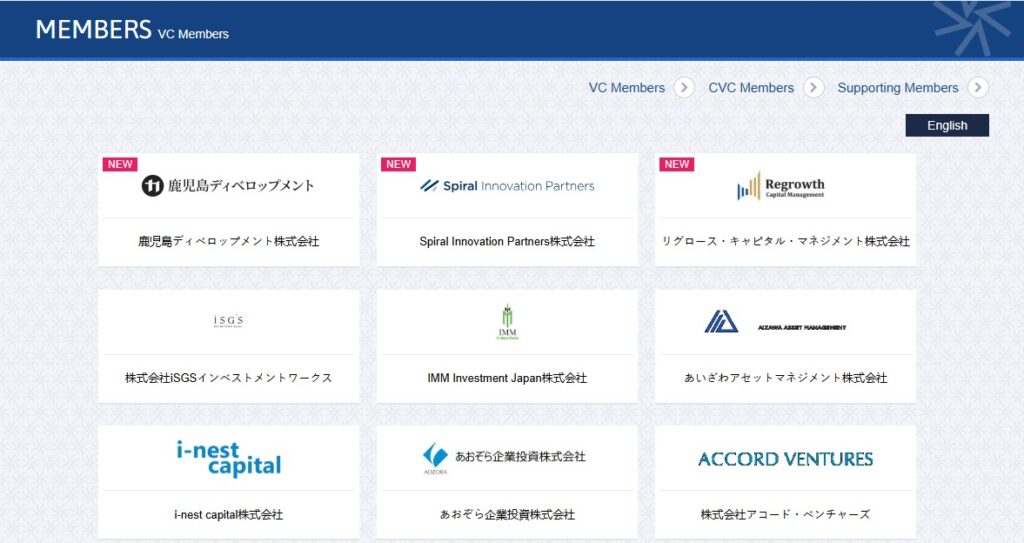Open i-nest capital株式会社 name text
The width and height of the screenshot is (1024, 543).
click(x=229, y=514)
